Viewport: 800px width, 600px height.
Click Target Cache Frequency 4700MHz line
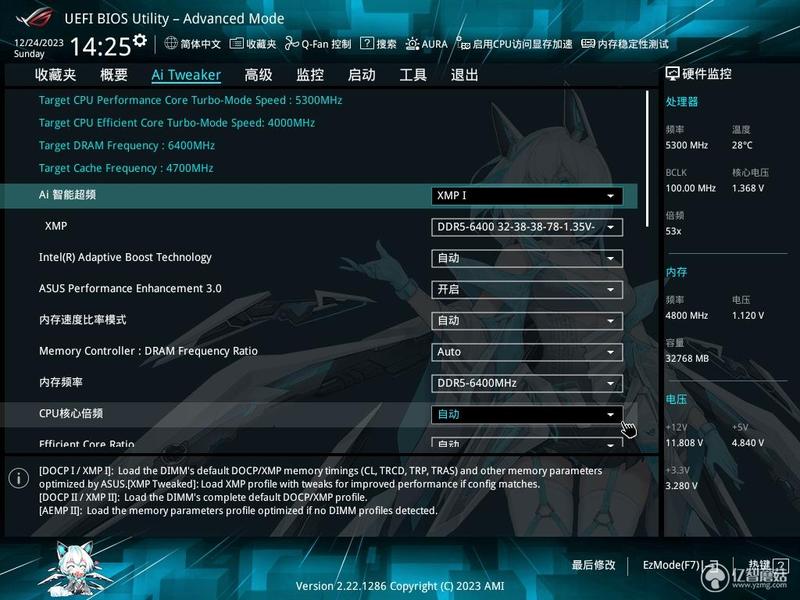click(126, 168)
